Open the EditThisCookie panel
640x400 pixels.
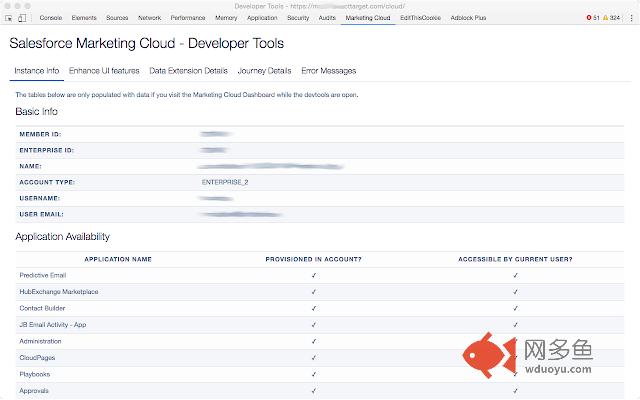click(x=420, y=18)
